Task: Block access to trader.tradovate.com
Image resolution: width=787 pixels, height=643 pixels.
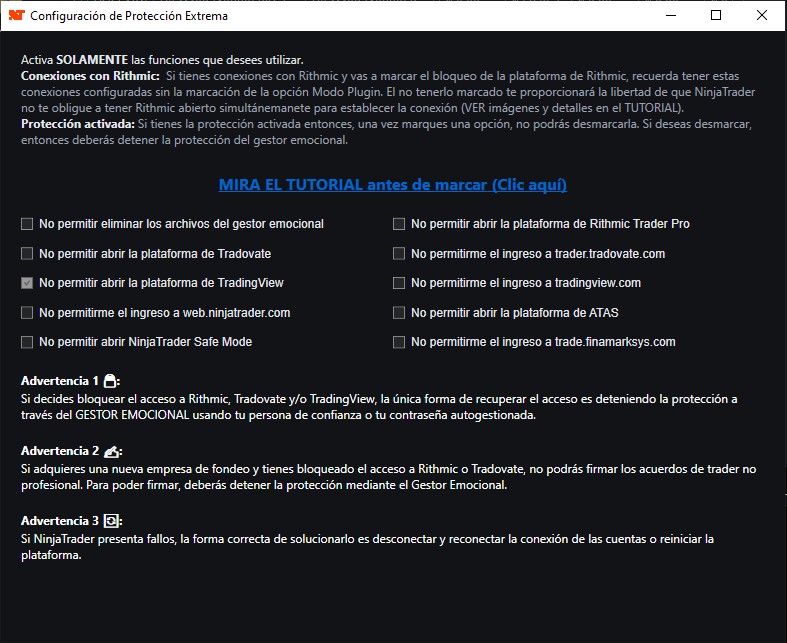Action: (399, 254)
